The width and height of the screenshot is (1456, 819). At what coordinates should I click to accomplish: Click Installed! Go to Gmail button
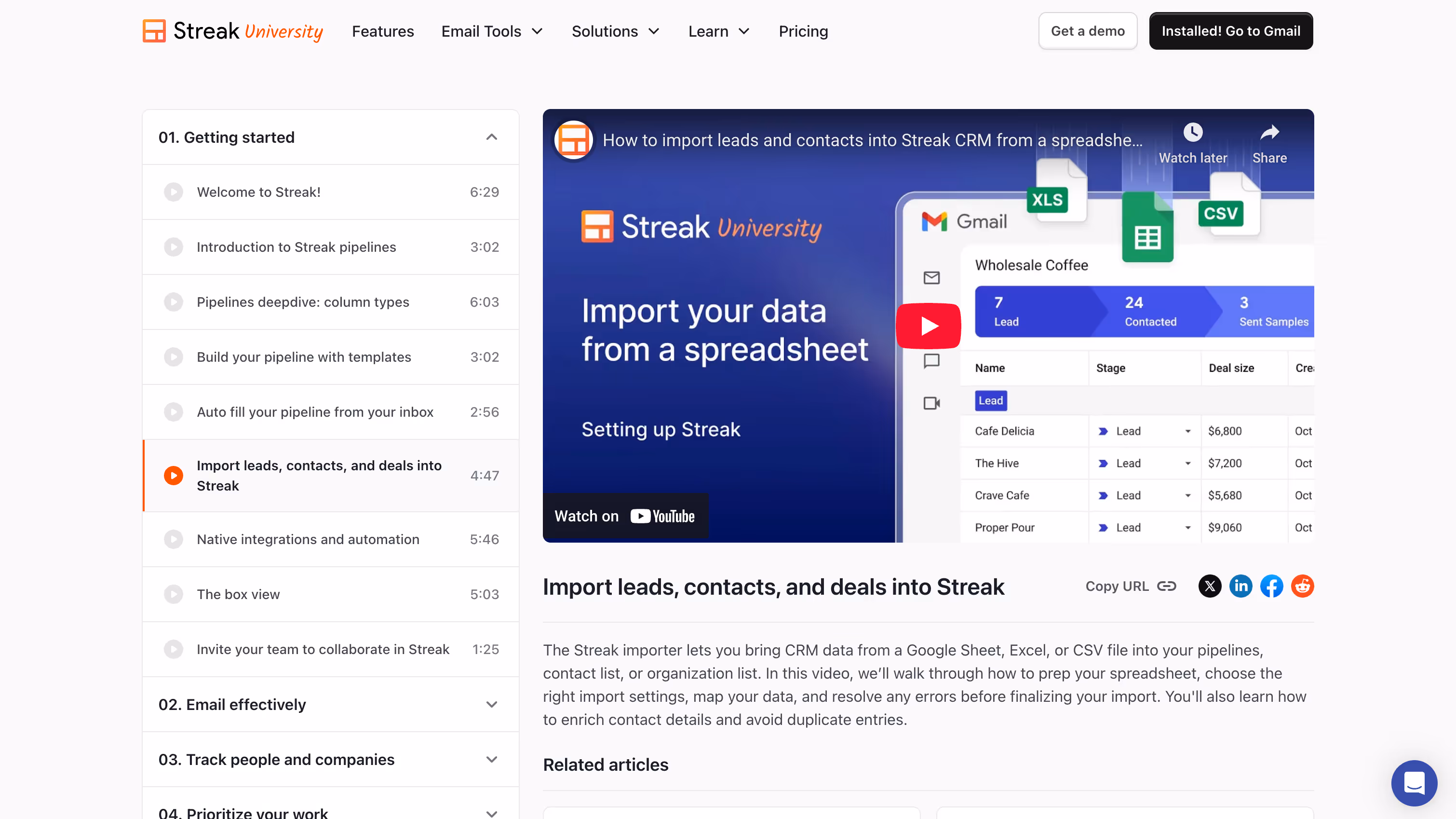tap(1230, 31)
